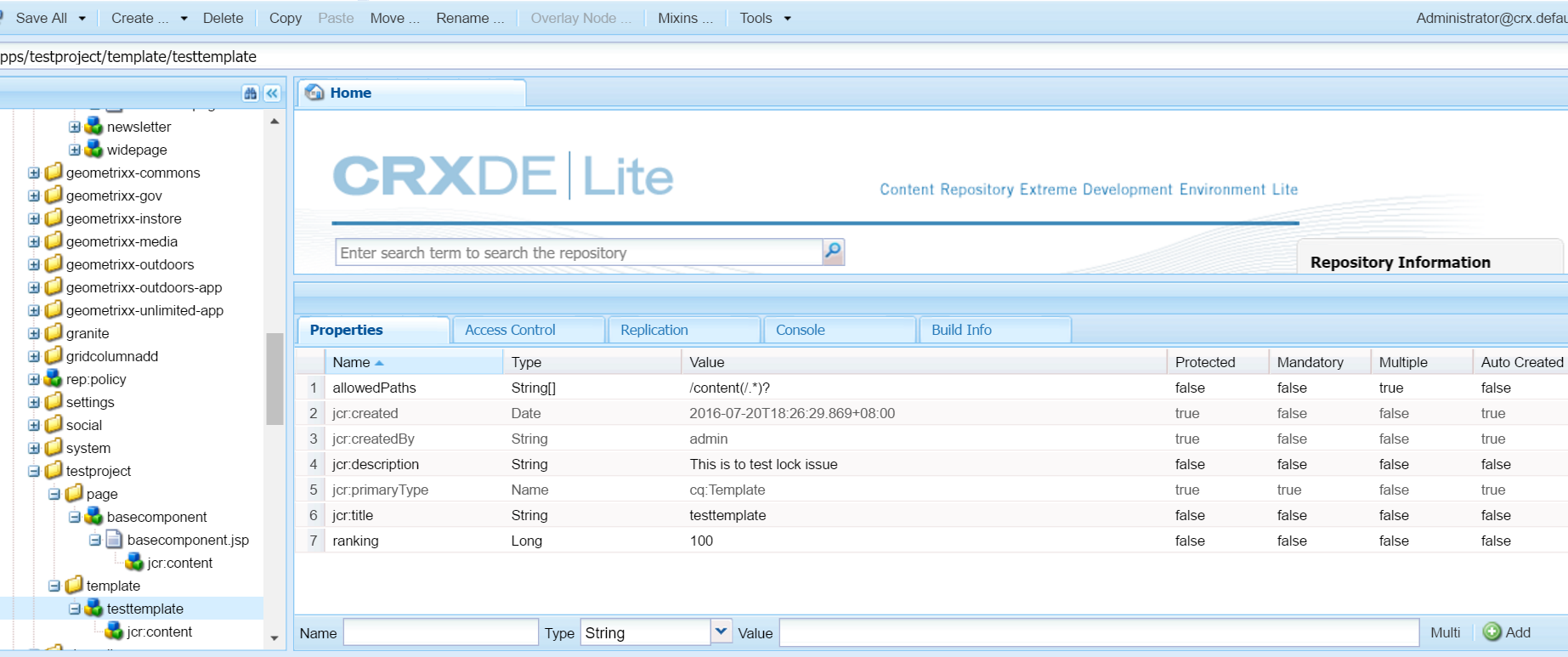Viewport: 1568px width, 657px height.
Task: Click the Delete toolbar button
Action: [x=223, y=18]
